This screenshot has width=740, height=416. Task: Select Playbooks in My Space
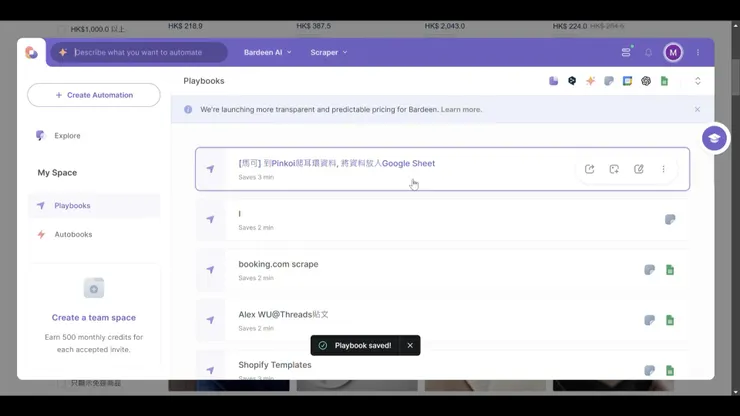[x=94, y=205]
